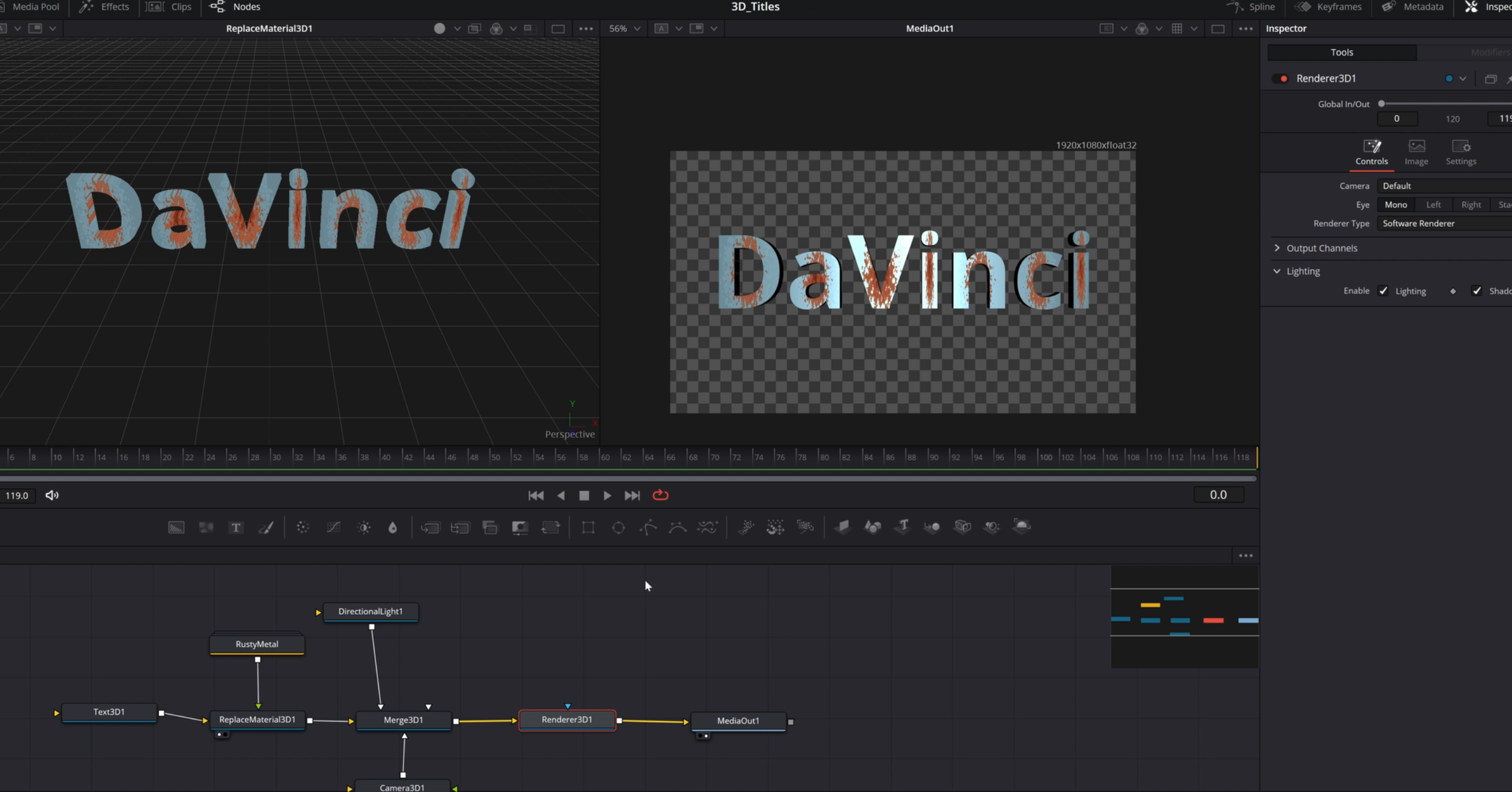Add an Ellipse mask tool
The image size is (1512, 792).
click(x=618, y=527)
